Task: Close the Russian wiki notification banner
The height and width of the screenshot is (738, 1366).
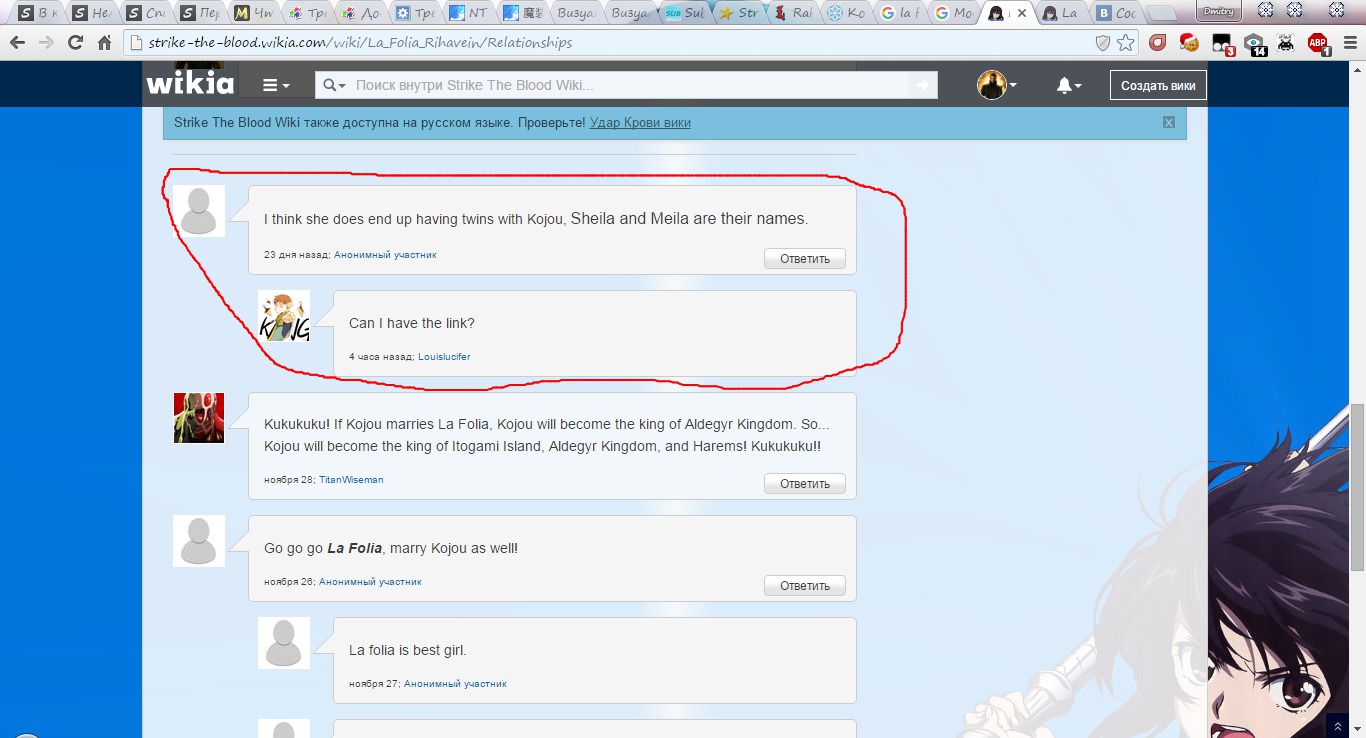Action: tap(1168, 122)
